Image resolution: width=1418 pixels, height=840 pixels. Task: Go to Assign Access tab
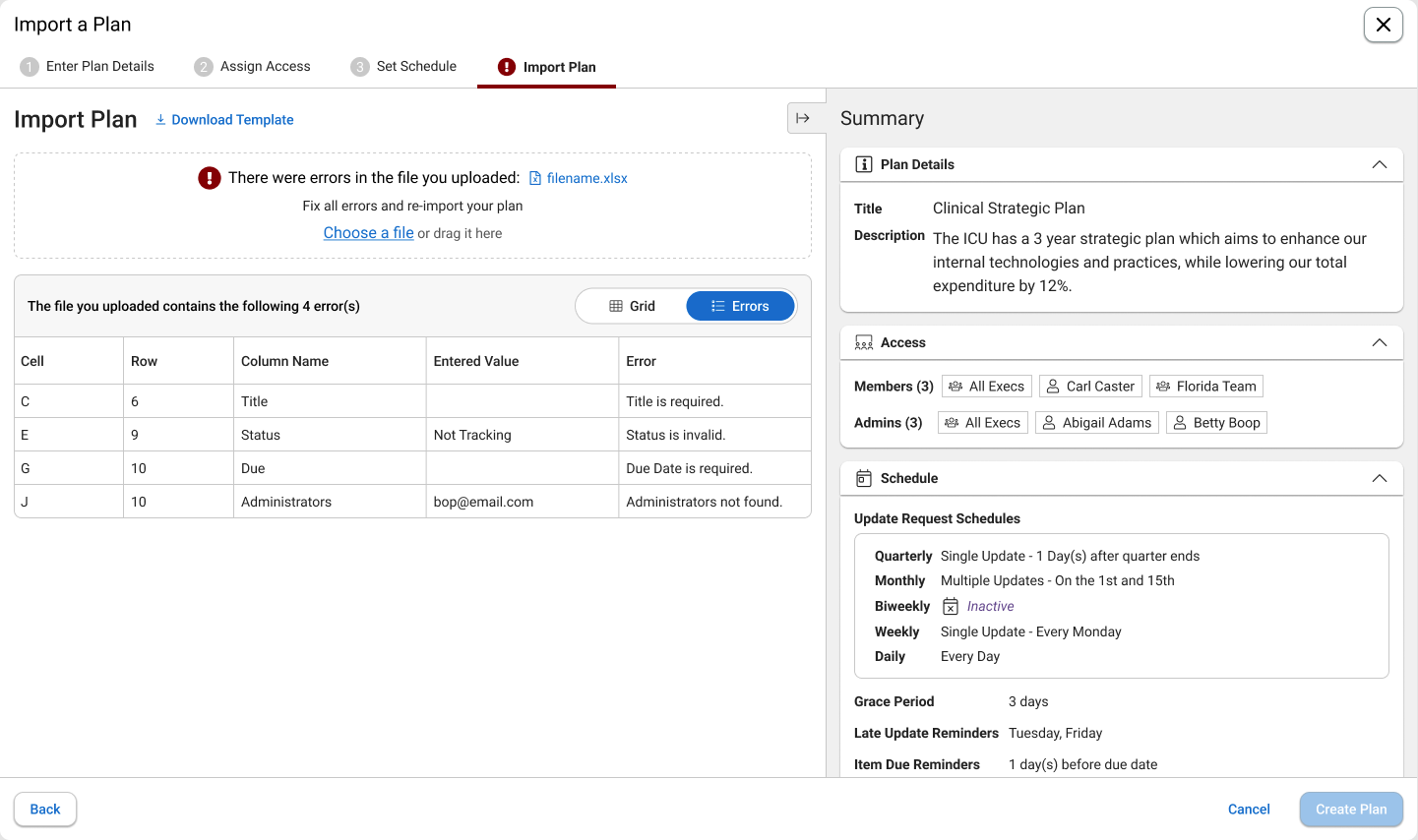pos(252,67)
